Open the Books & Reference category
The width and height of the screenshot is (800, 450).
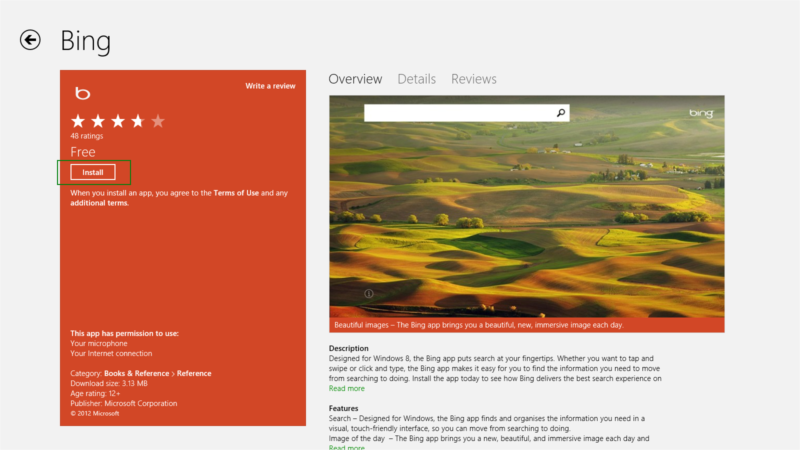[136, 373]
